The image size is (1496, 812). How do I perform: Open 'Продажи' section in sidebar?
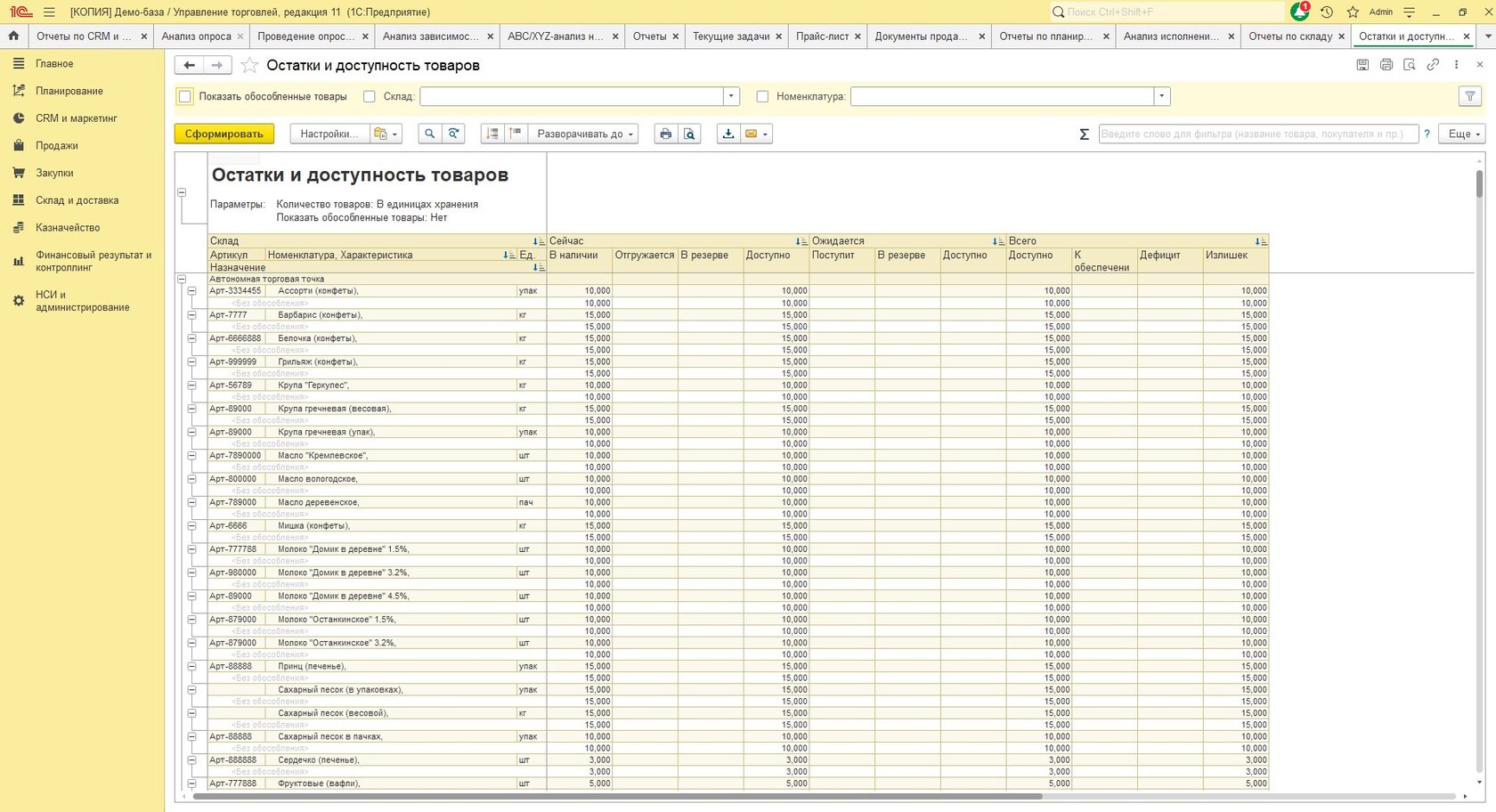pyautogui.click(x=57, y=146)
